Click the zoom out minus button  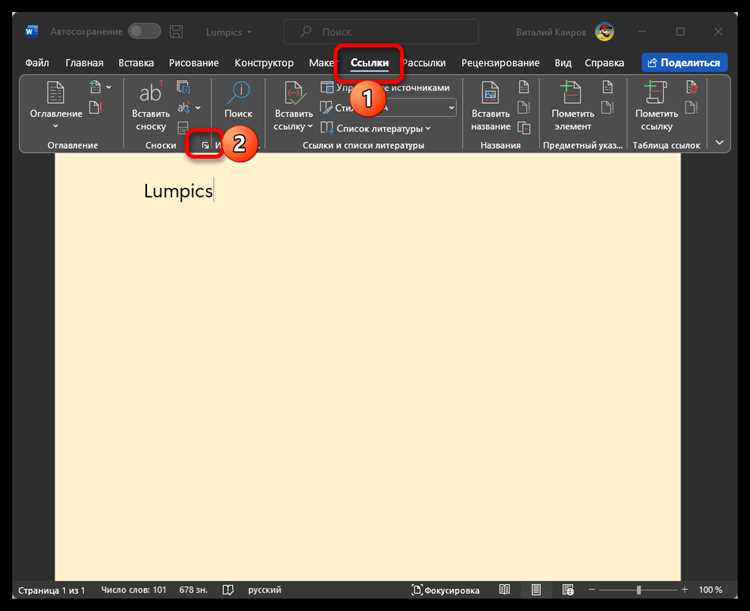click(x=591, y=589)
